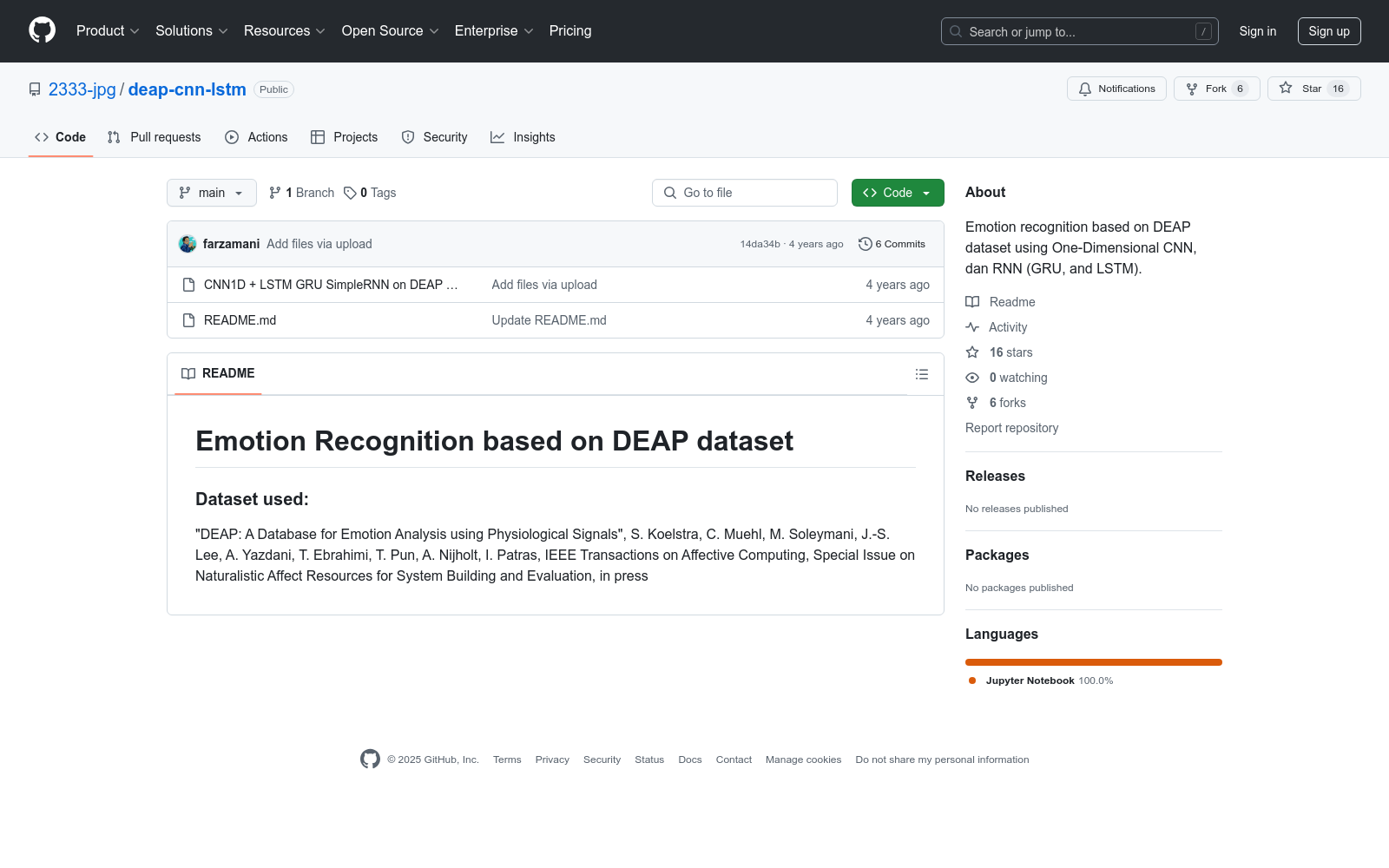Open the README.md file
This screenshot has height=868, width=1389.
point(240,320)
